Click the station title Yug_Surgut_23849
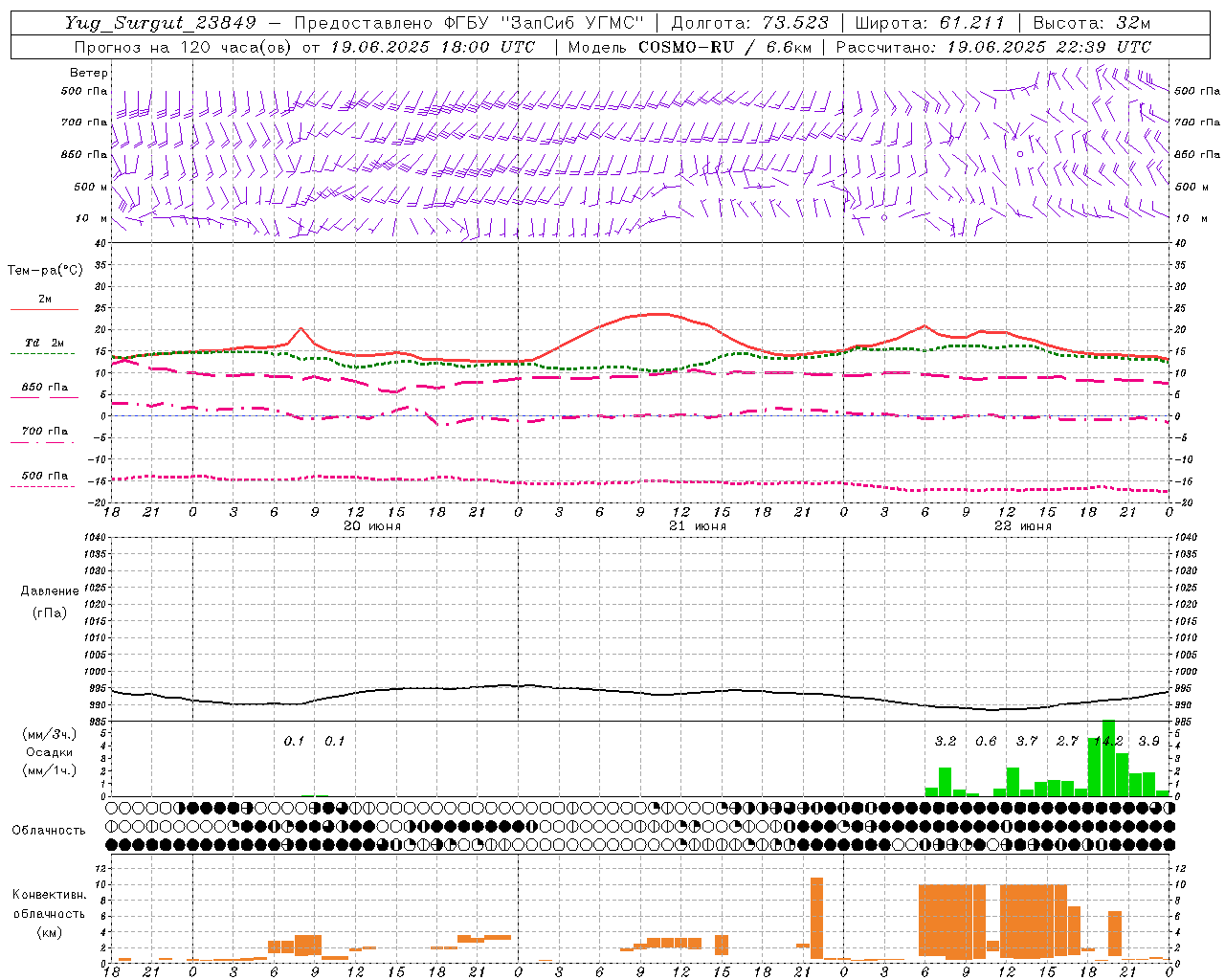Viewport: 1225px width, 980px height. [161, 23]
